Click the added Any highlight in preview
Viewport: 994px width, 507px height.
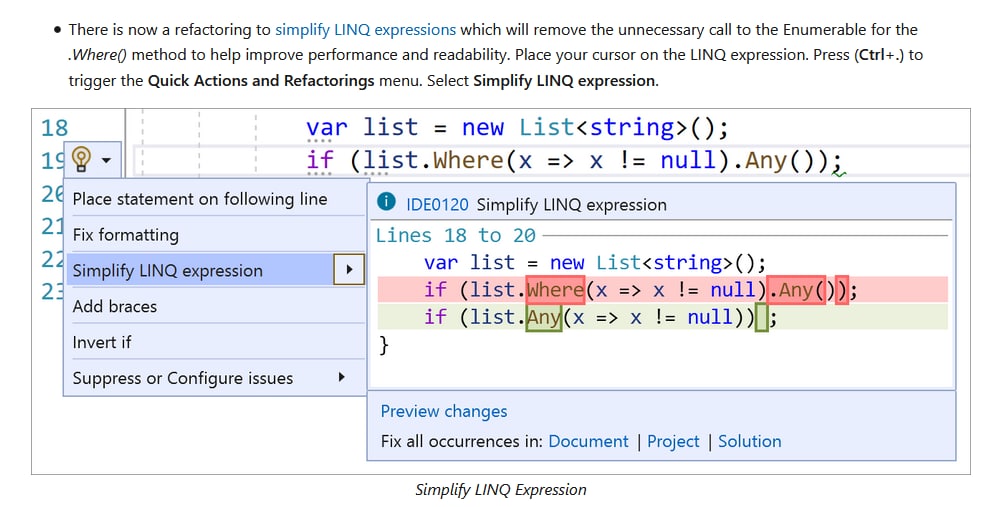[x=544, y=317]
